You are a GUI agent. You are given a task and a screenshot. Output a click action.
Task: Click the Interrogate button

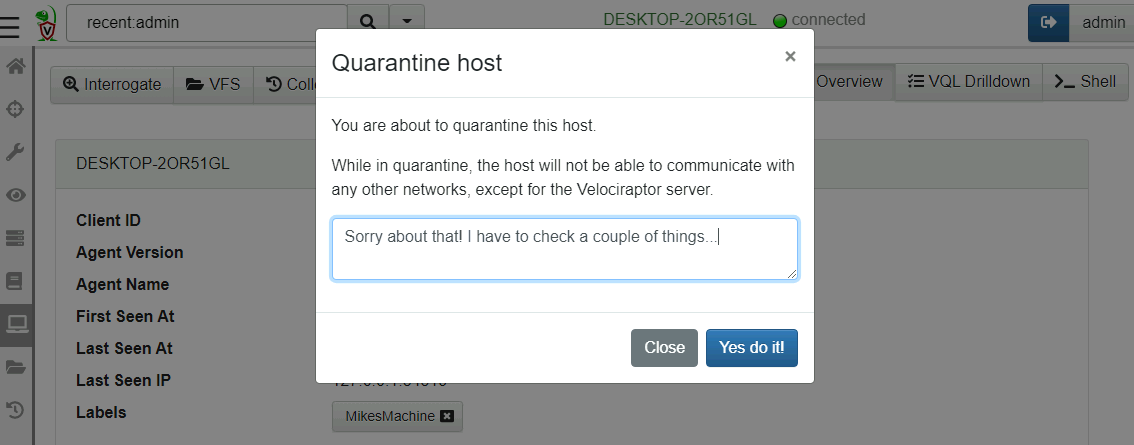[x=112, y=84]
